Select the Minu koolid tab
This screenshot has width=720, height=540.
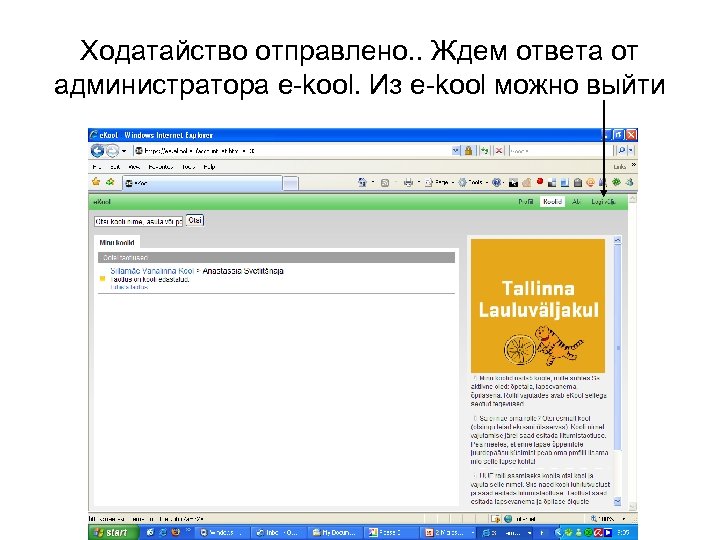(117, 242)
